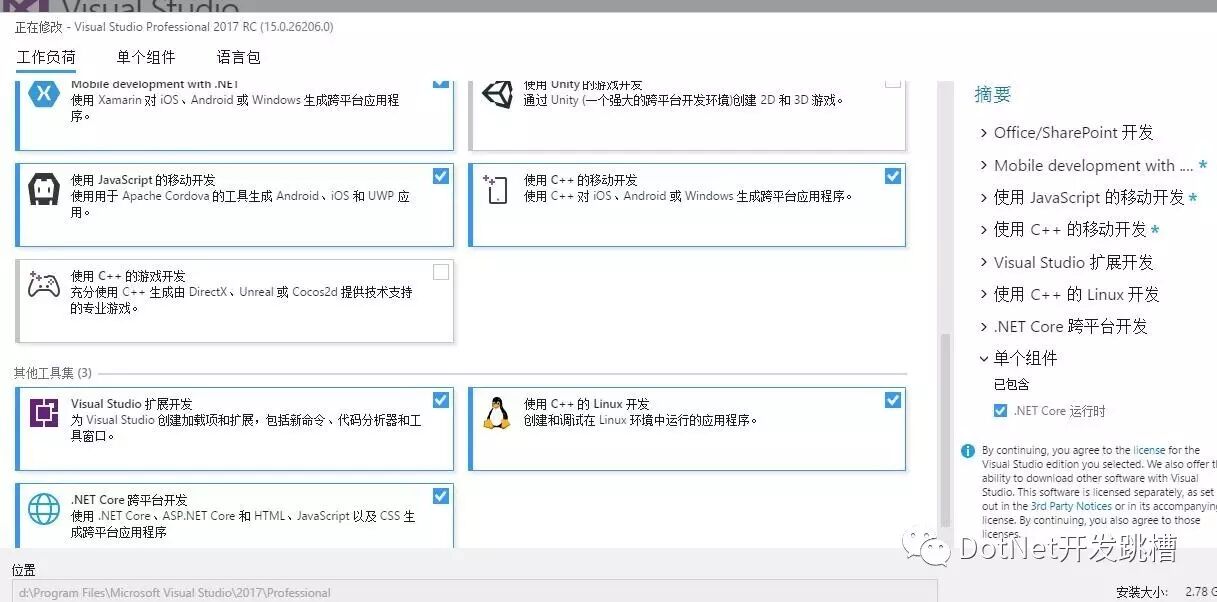The image size is (1217, 602).
Task: Uncheck 使用 JavaScript 的移动开发 workload
Action: [x=441, y=176]
